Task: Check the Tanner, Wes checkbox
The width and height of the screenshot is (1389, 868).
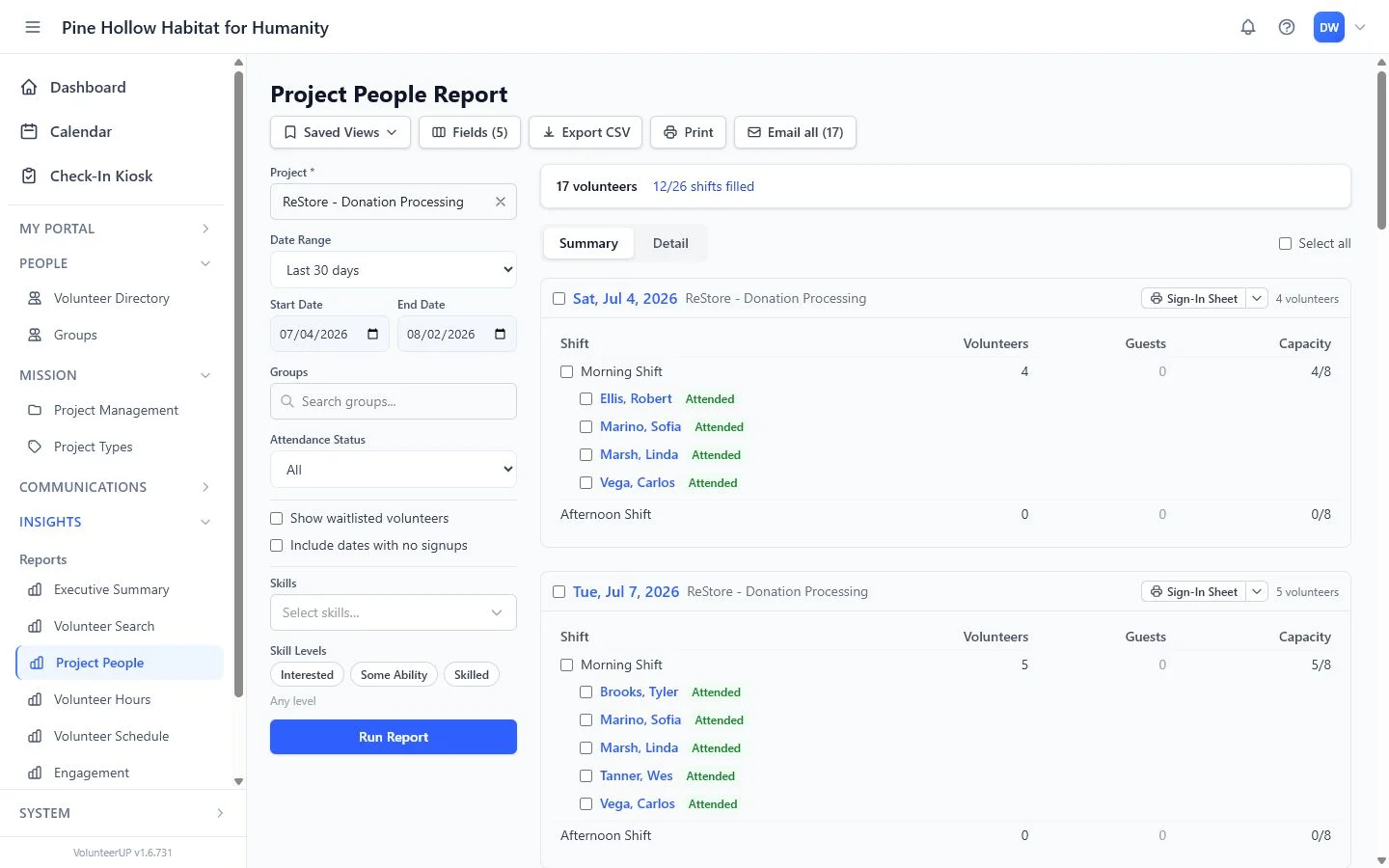Action: (x=586, y=775)
